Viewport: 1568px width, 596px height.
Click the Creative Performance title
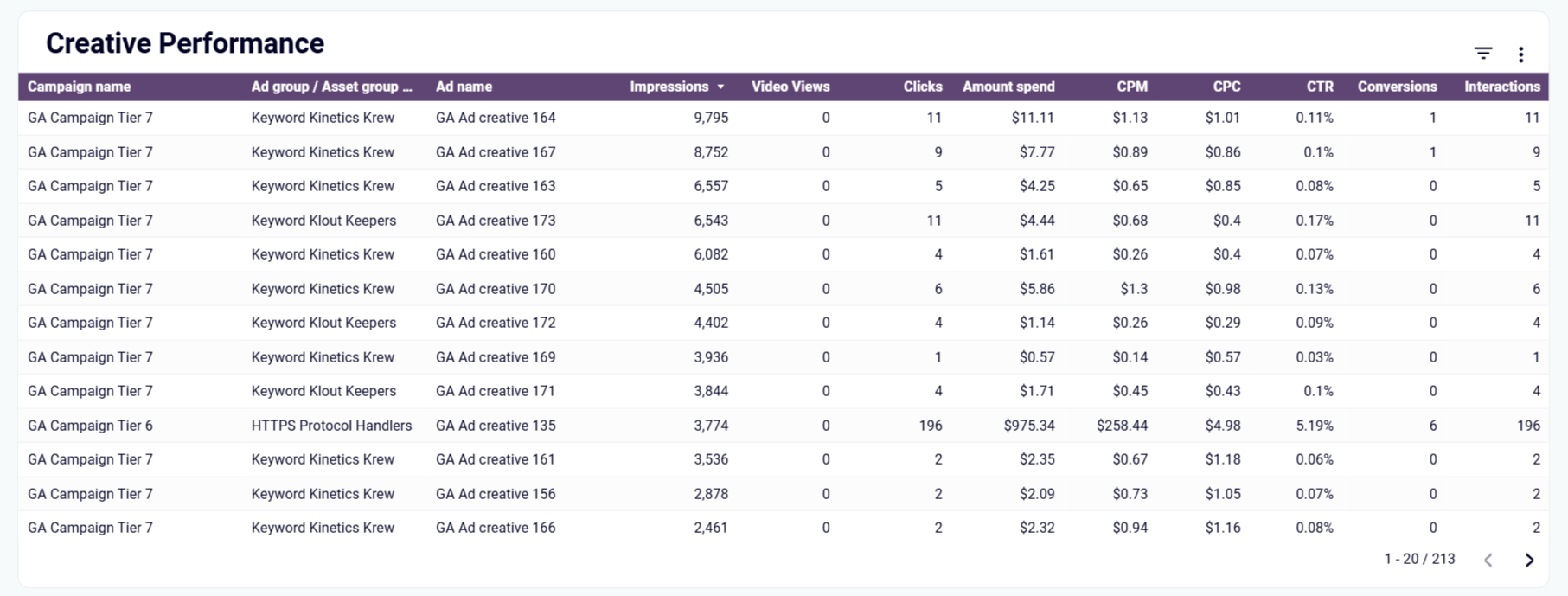click(x=185, y=43)
